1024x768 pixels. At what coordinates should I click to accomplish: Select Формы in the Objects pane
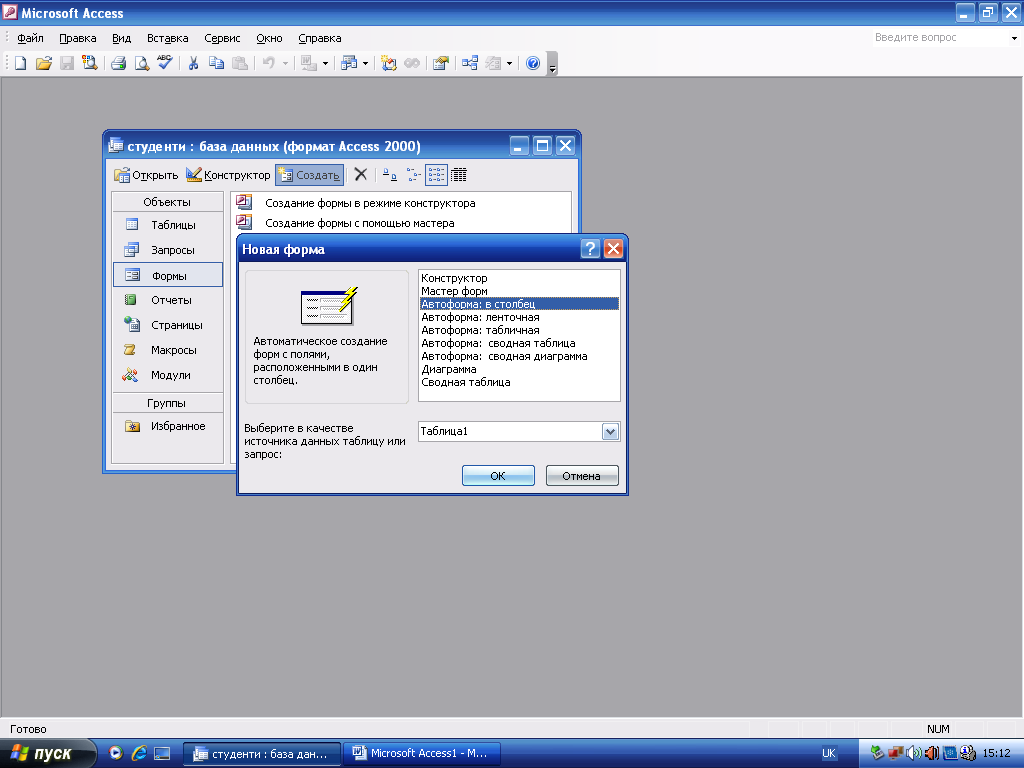click(x=168, y=275)
